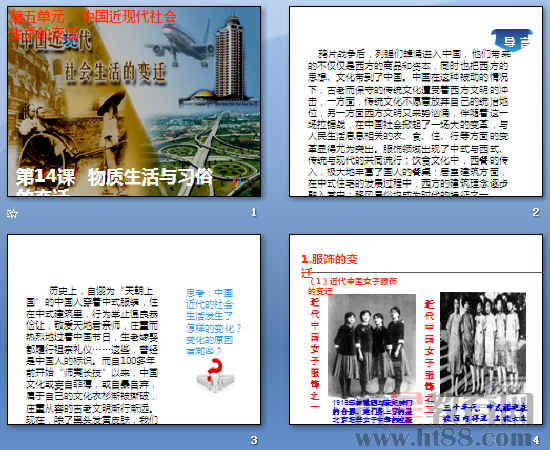Click slide number 2 label

click(x=536, y=212)
